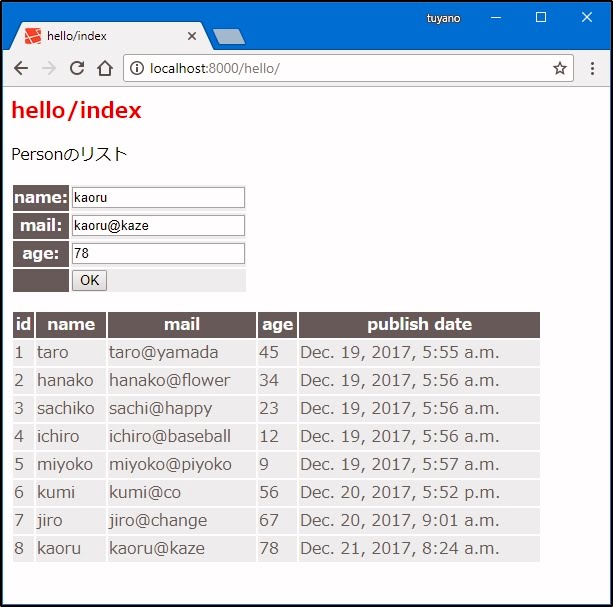Bookmark this page with the star icon
613x607 pixels.
(x=560, y=68)
